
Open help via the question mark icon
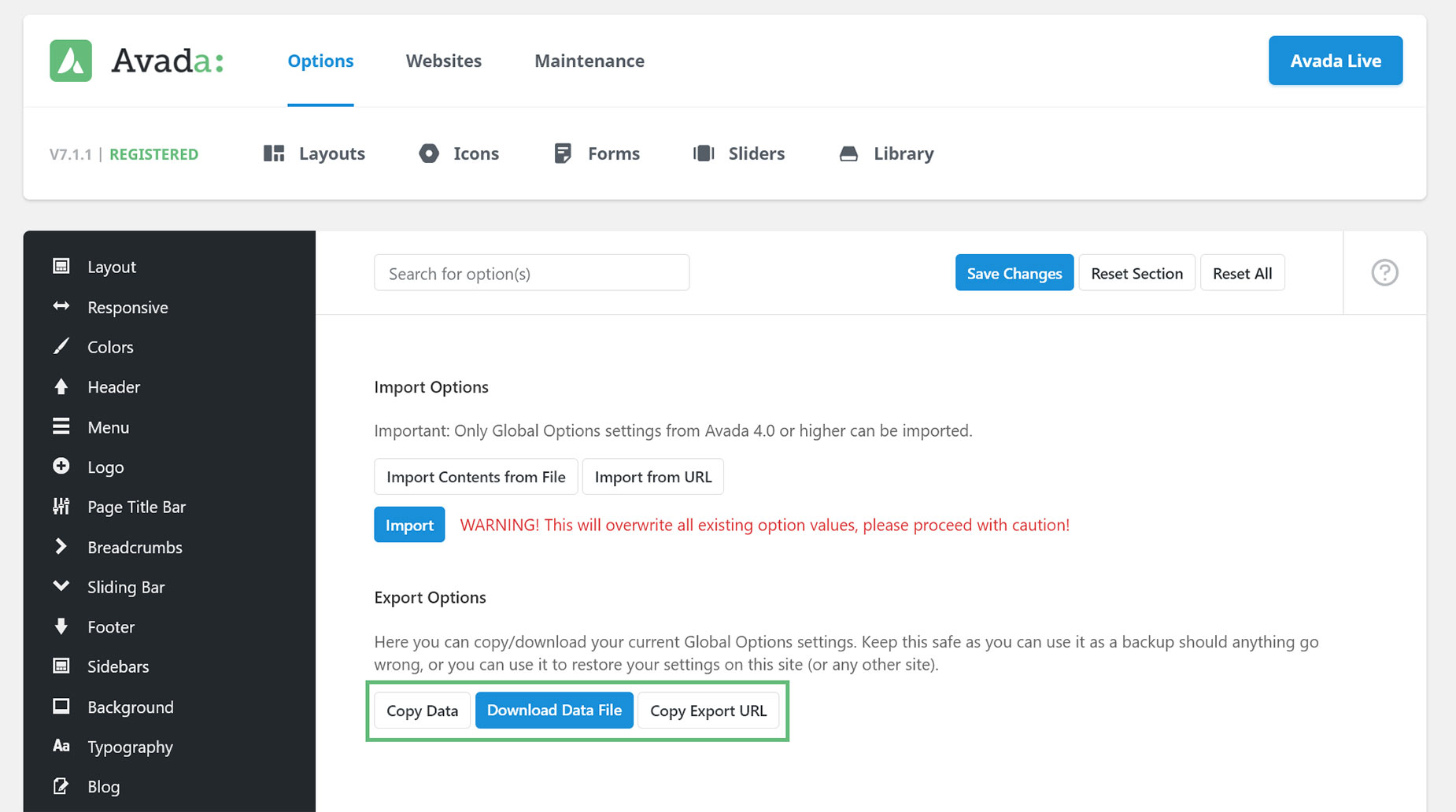pos(1384,273)
